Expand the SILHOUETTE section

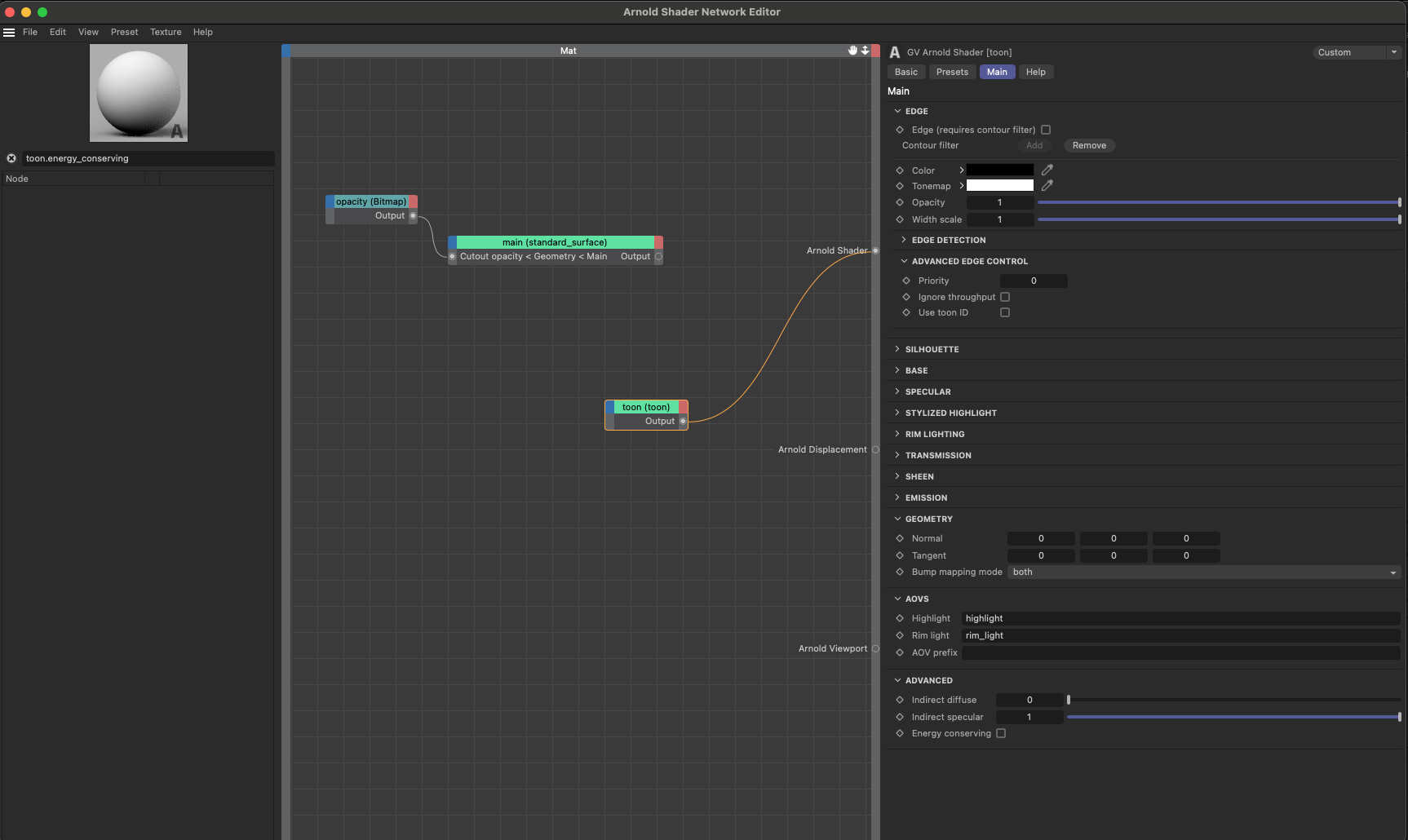[x=931, y=349]
